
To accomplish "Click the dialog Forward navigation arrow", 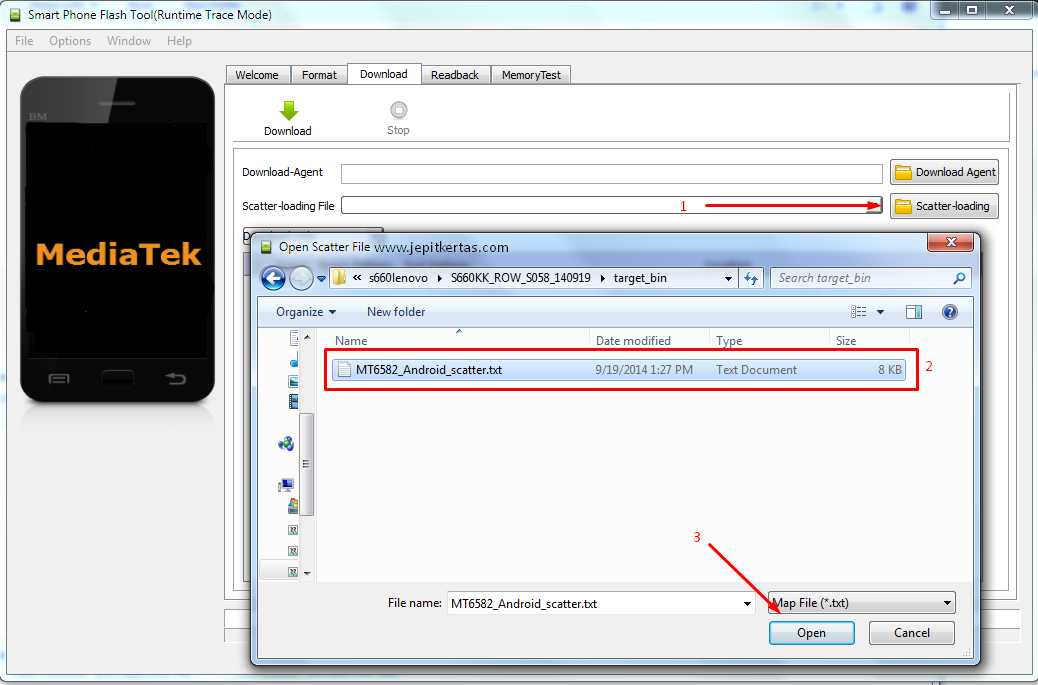I will (301, 278).
